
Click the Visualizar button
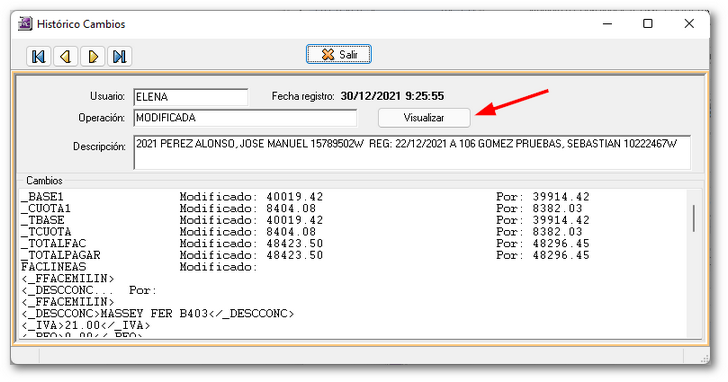tap(424, 118)
